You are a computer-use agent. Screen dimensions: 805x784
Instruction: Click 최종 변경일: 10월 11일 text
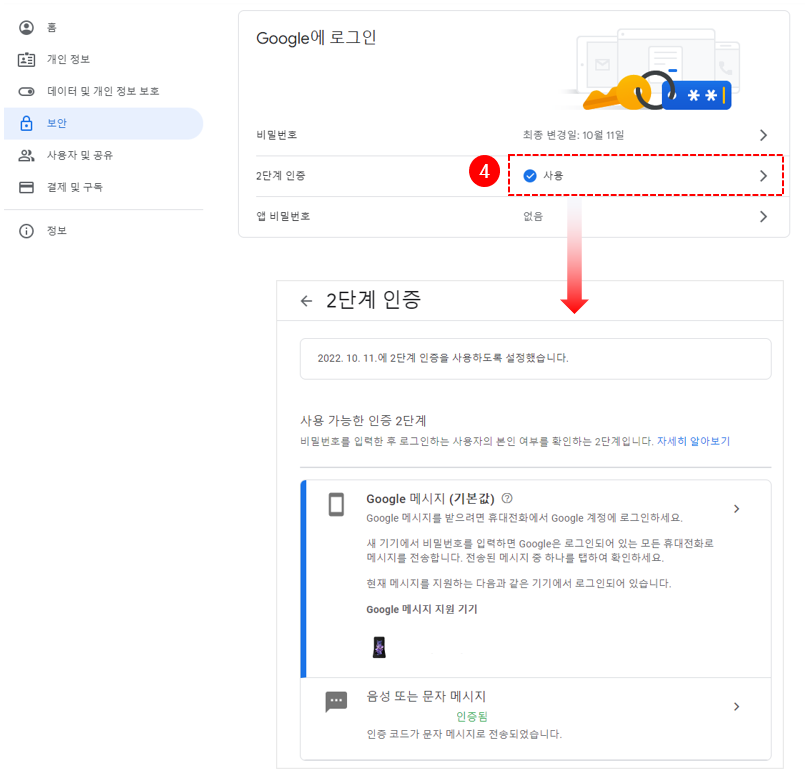click(x=573, y=135)
